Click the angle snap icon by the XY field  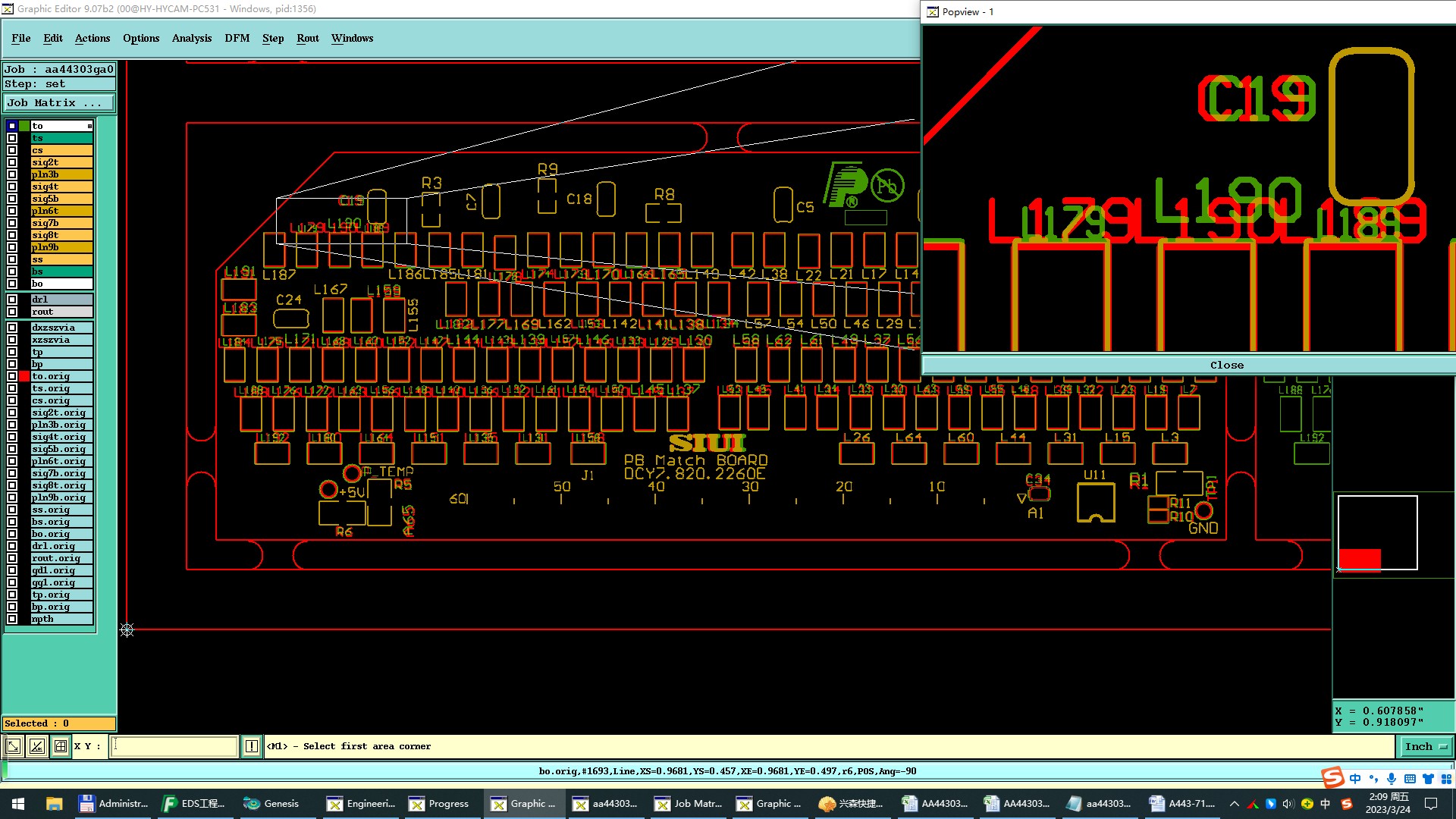coord(37,746)
